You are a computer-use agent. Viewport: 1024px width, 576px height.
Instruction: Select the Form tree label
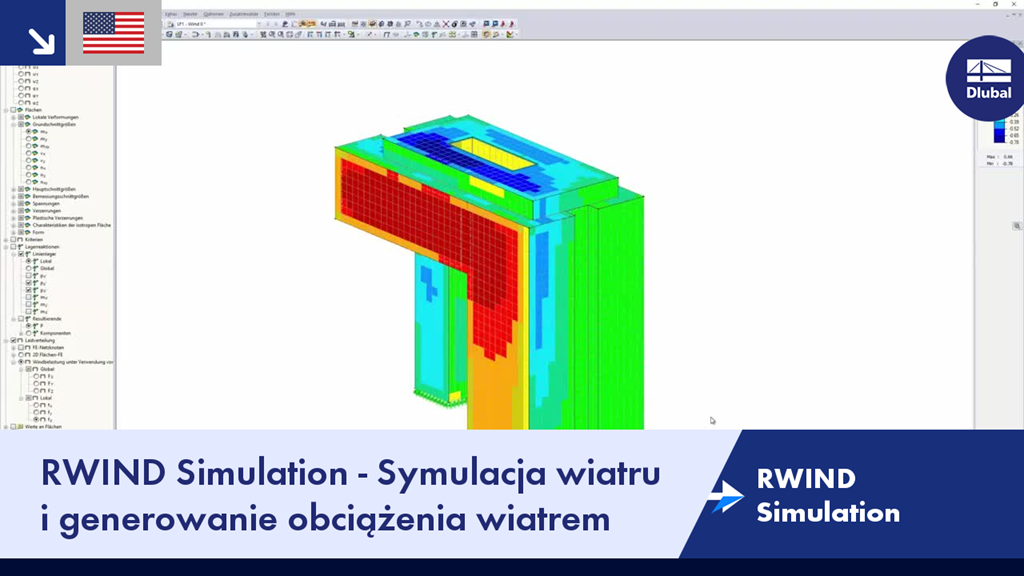pyautogui.click(x=39, y=232)
